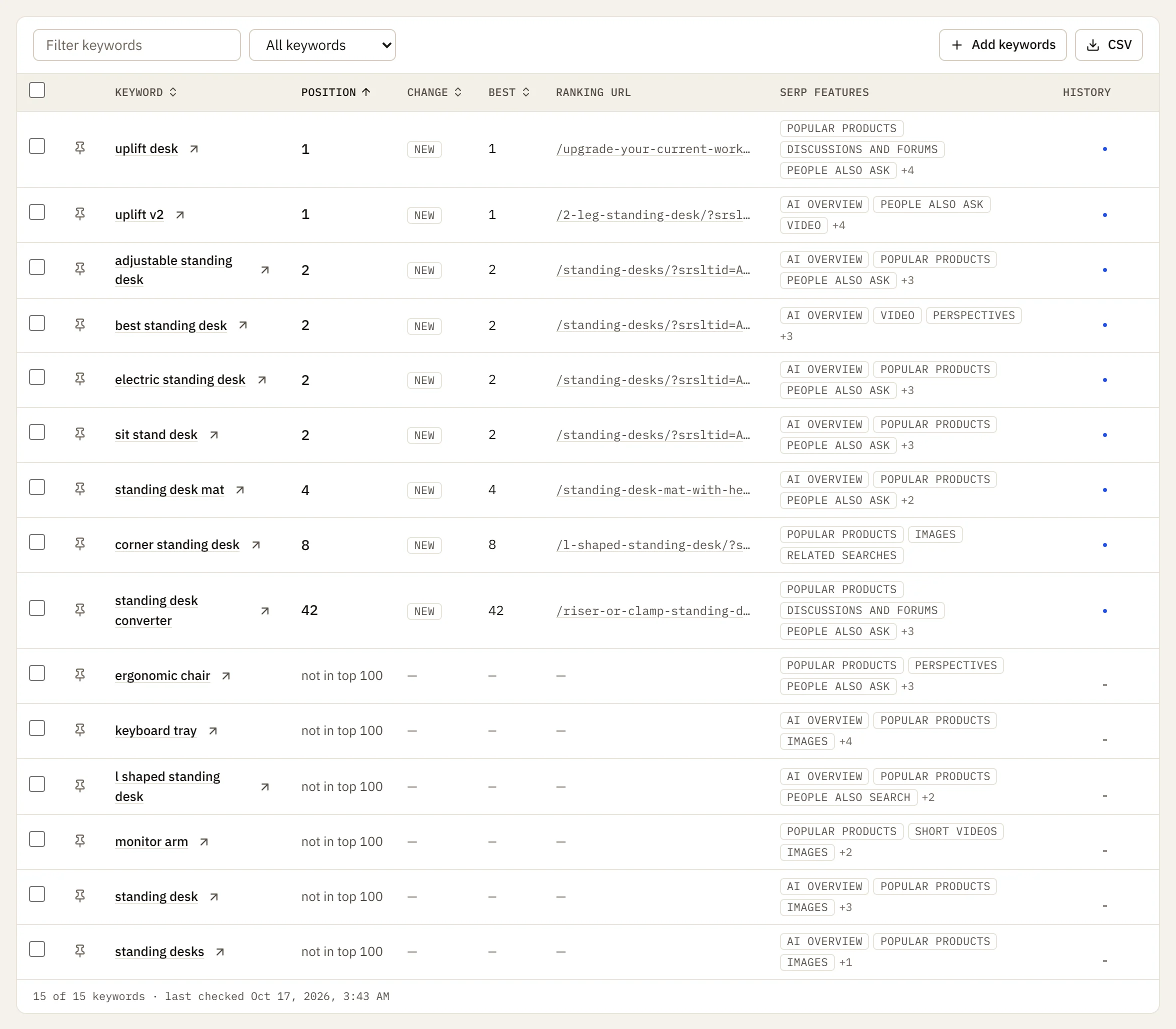Pin the ergonomic chair keyword
This screenshot has width=1176, height=1029.
point(80,675)
